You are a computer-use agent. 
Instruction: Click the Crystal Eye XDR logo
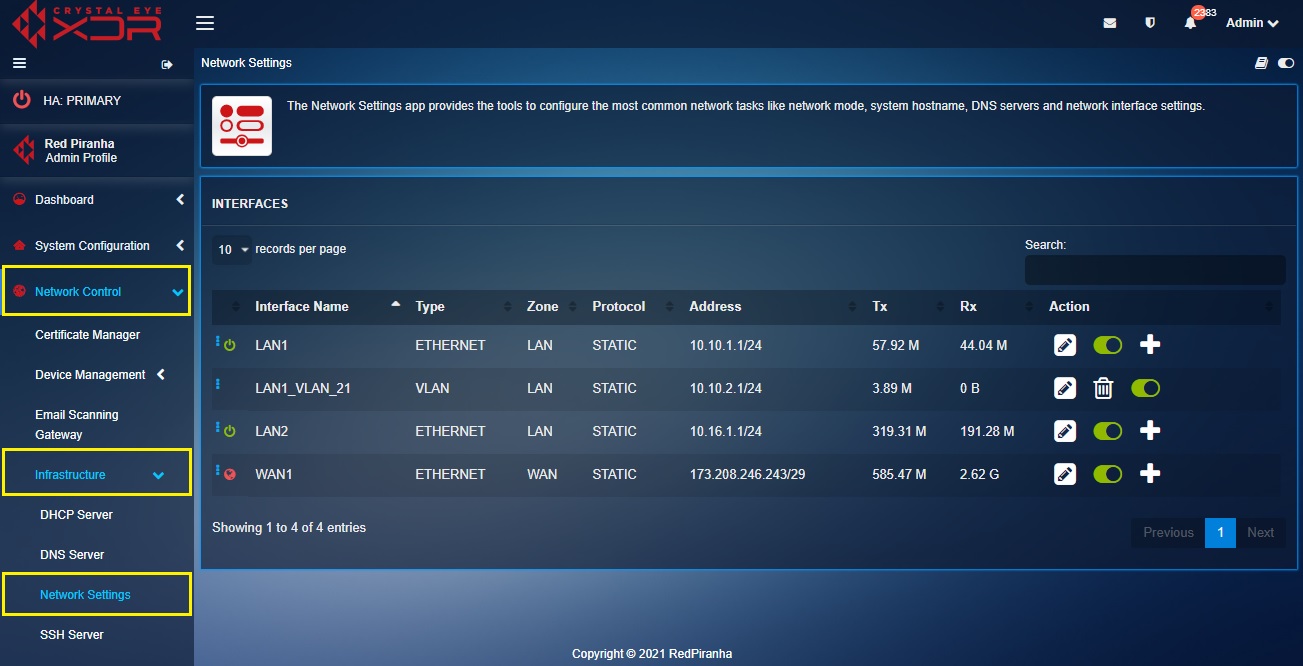pyautogui.click(x=88, y=25)
